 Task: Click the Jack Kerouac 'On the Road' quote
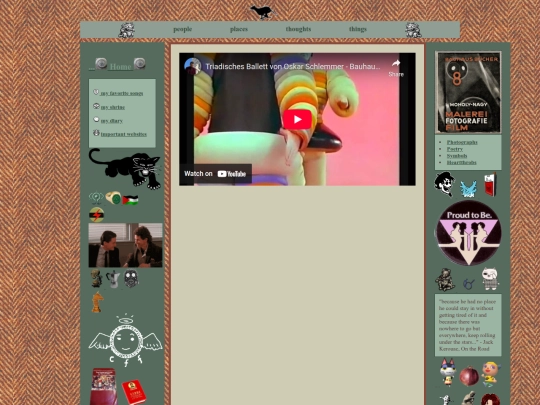click(468, 325)
